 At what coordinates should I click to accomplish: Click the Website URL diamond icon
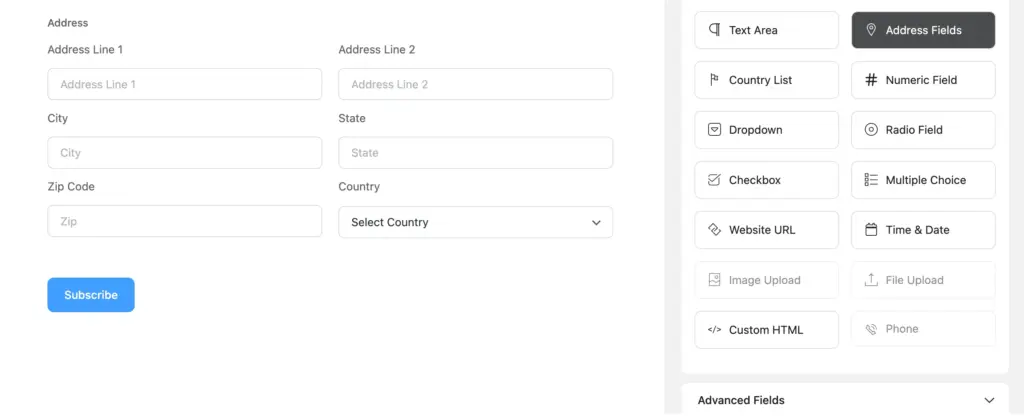point(714,230)
